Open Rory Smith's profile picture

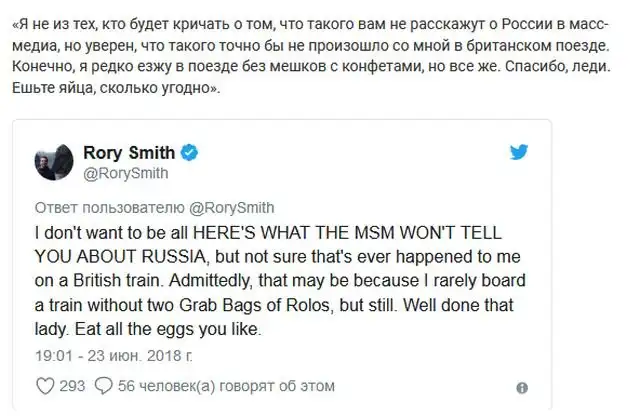point(51,162)
